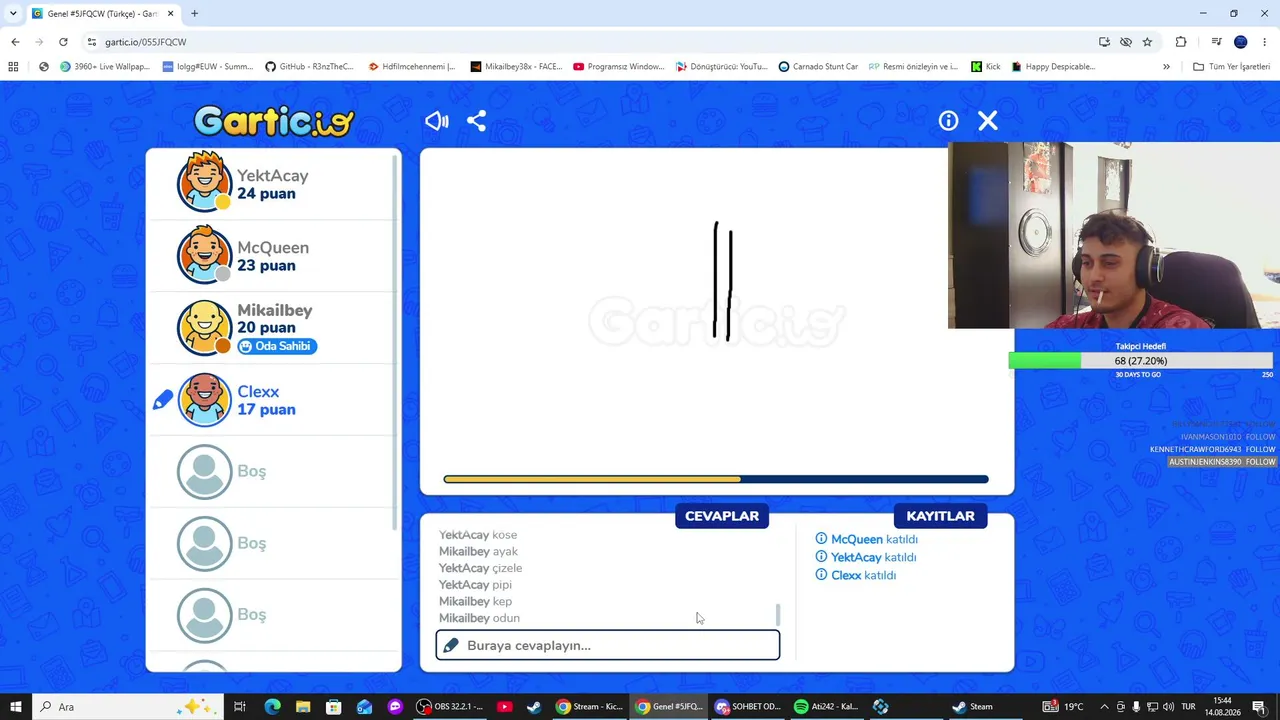Switch to the Stream - Kick Chrome window
Screen dimensions: 1280x720
coord(590,707)
